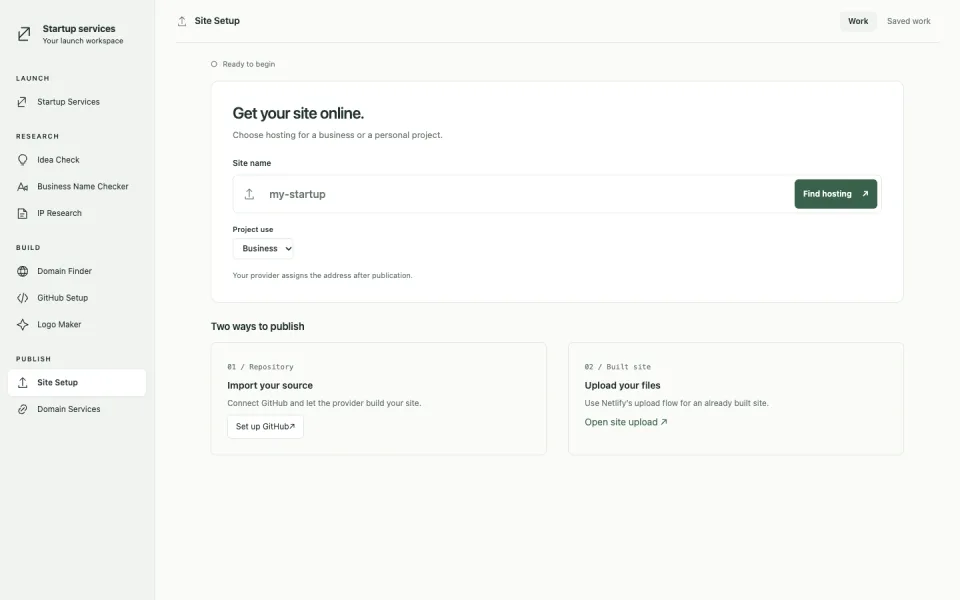The width and height of the screenshot is (960, 600).
Task: Click the IP Research document icon
Action: click(23, 214)
